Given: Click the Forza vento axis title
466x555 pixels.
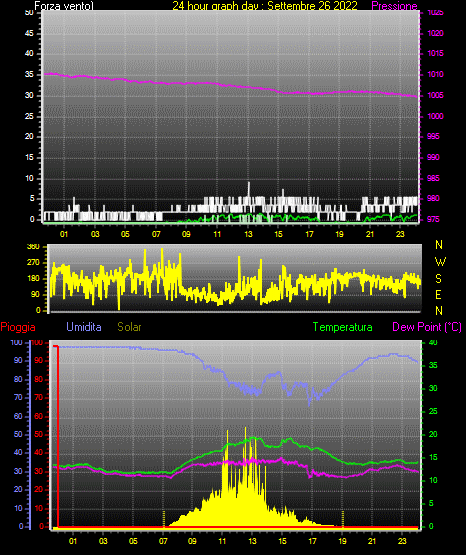Looking at the screenshot, I should pyautogui.click(x=64, y=6).
